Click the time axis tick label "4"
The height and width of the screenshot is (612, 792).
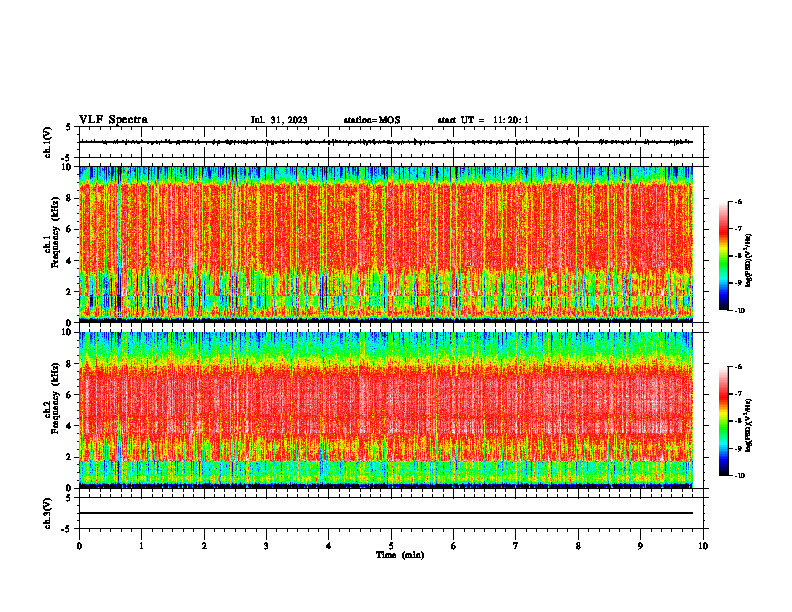point(329,546)
